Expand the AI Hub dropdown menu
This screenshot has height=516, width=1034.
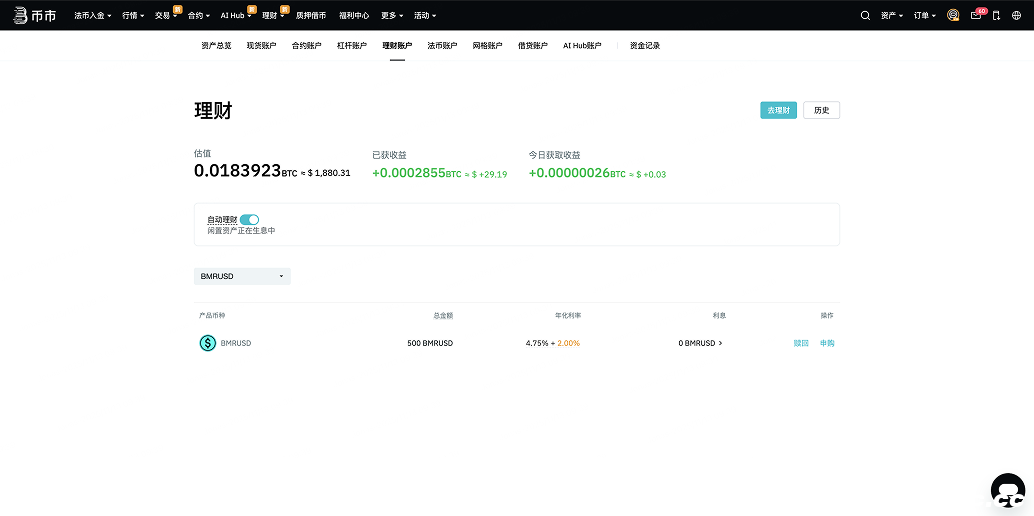pyautogui.click(x=236, y=15)
